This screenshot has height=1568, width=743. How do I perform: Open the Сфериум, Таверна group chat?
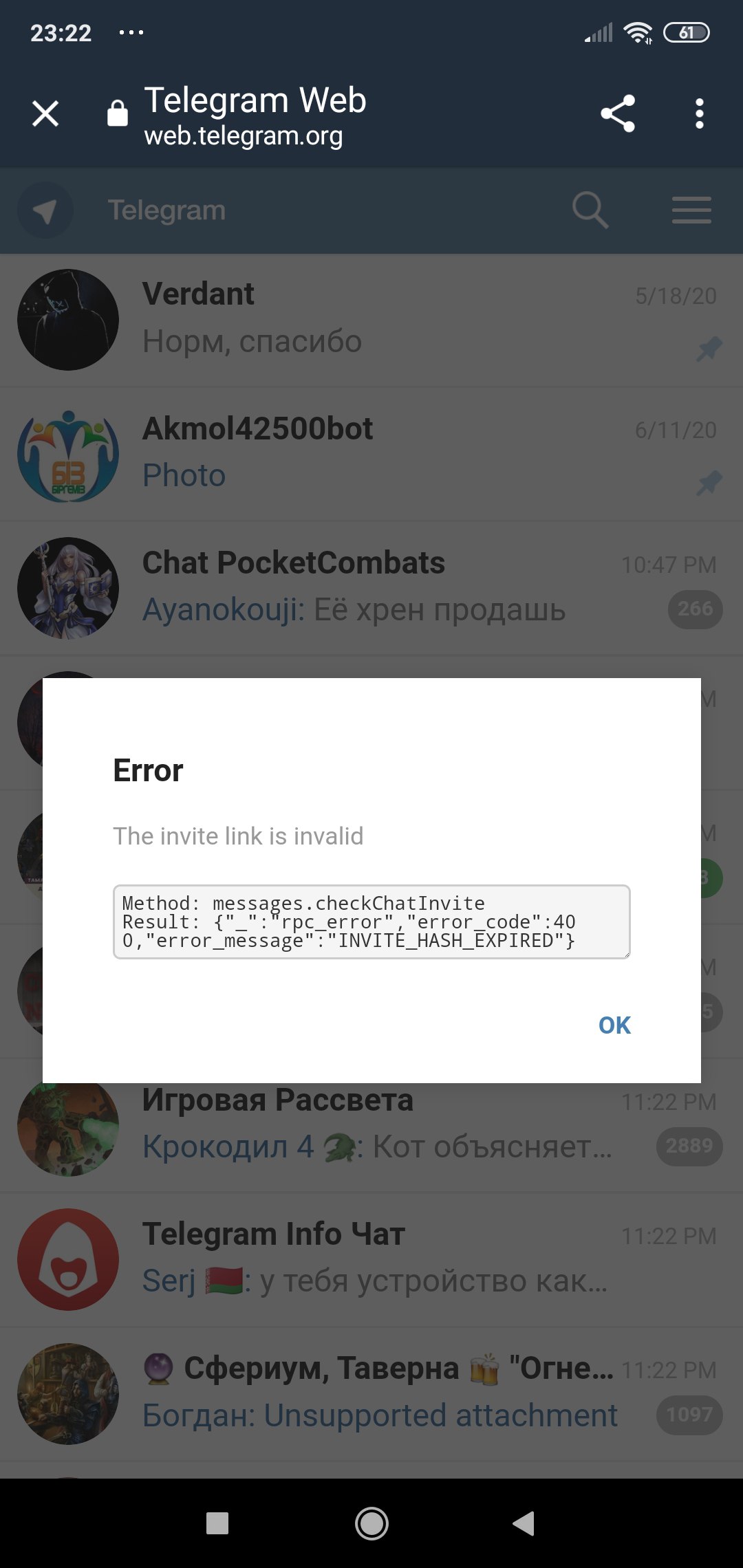pyautogui.click(x=371, y=1393)
